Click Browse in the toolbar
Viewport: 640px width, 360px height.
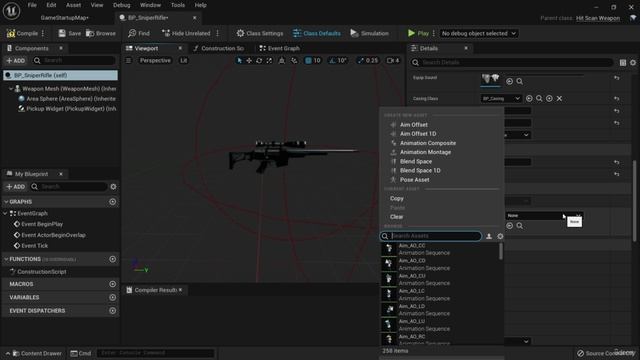[x=101, y=33]
